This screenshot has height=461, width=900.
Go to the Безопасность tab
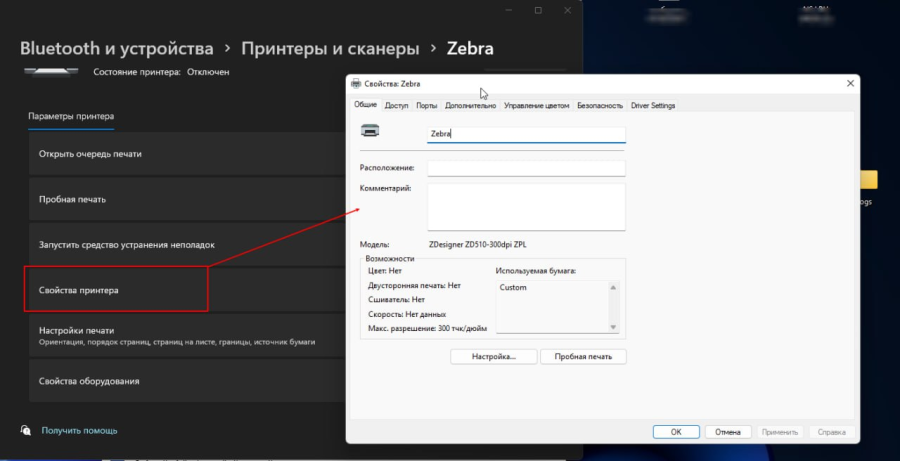coord(600,106)
